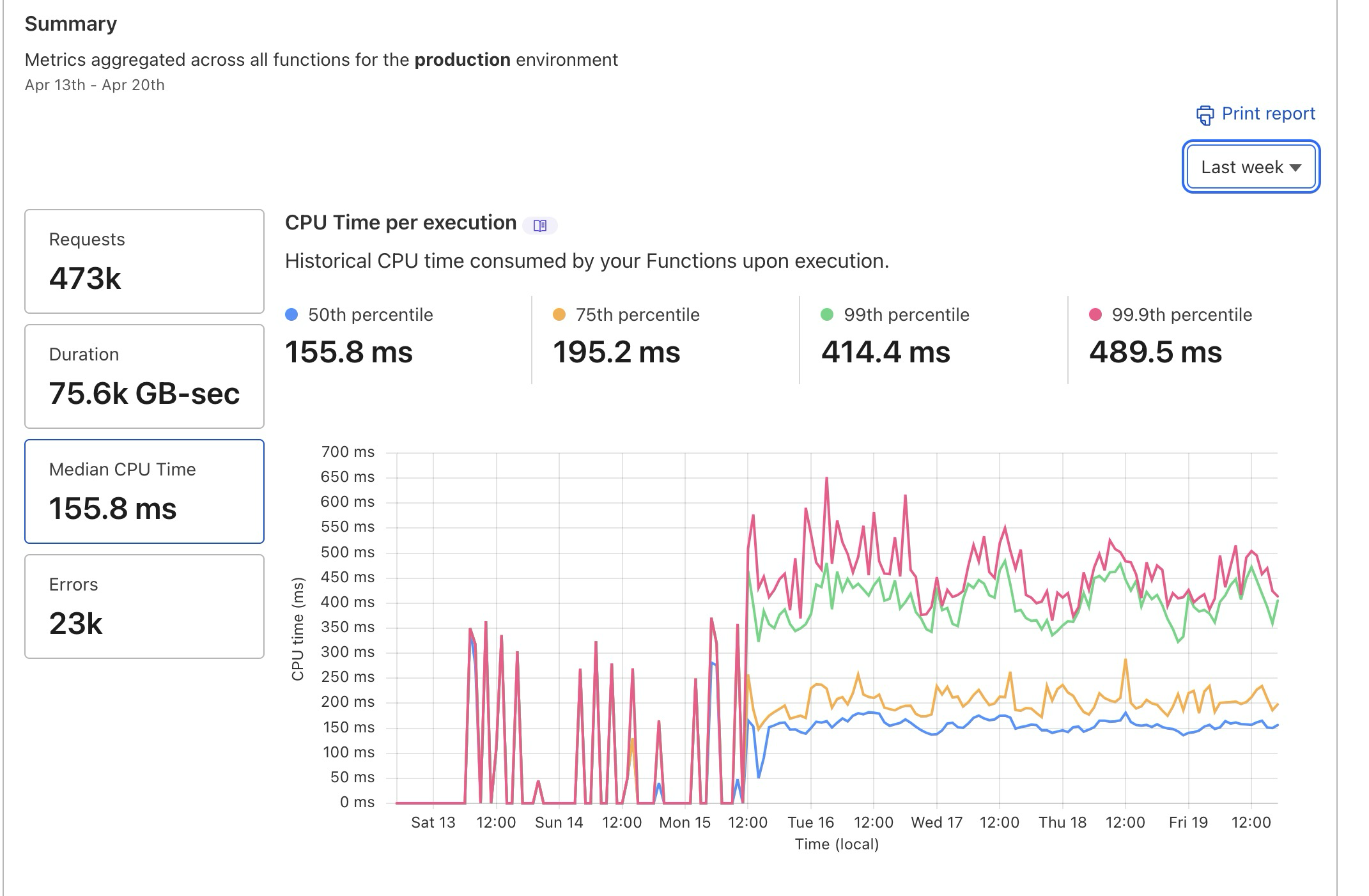Select the Median CPU Time card
This screenshot has width=1369, height=896.
[144, 491]
